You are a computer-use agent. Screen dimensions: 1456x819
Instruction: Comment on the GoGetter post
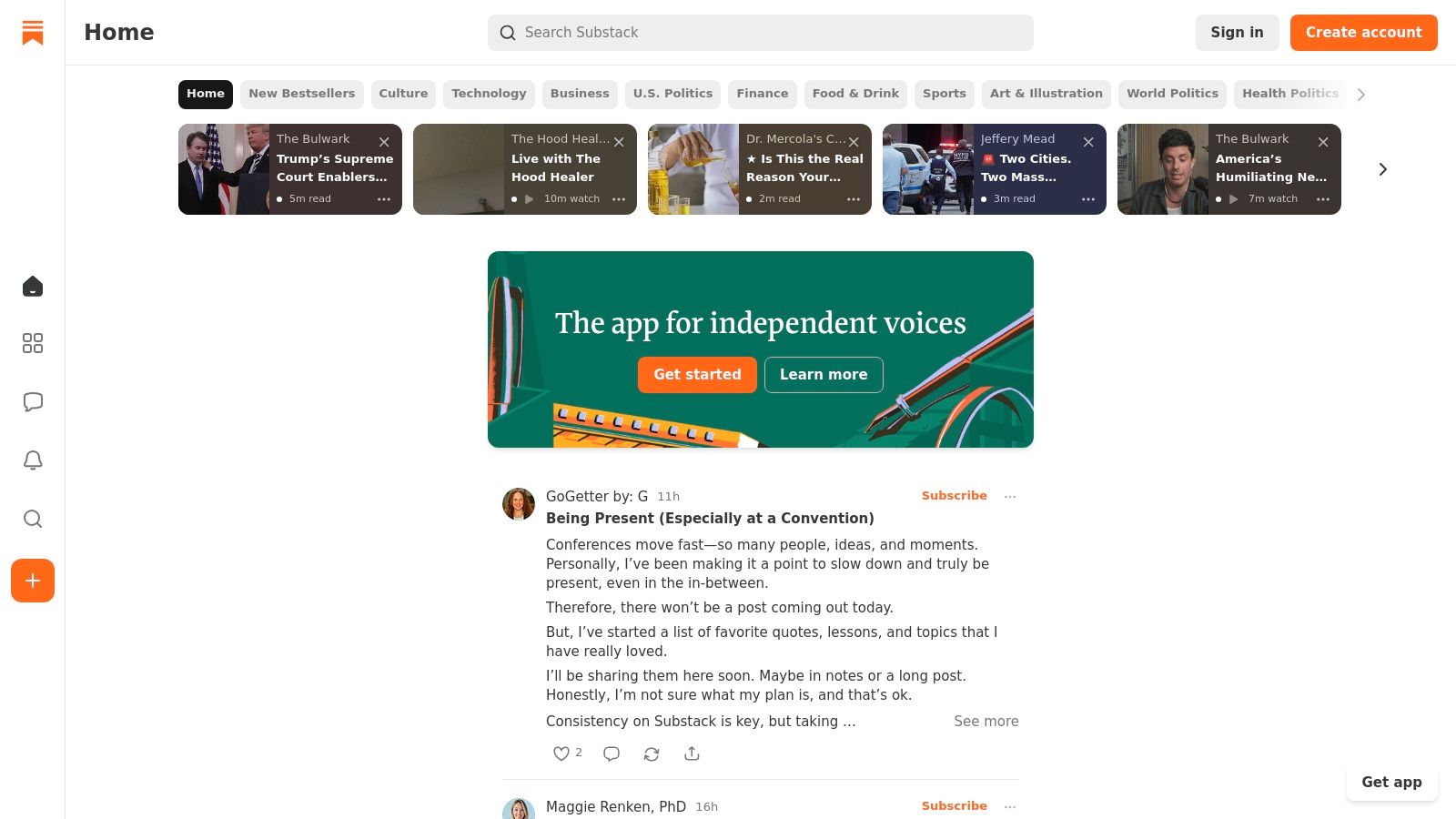(x=612, y=753)
